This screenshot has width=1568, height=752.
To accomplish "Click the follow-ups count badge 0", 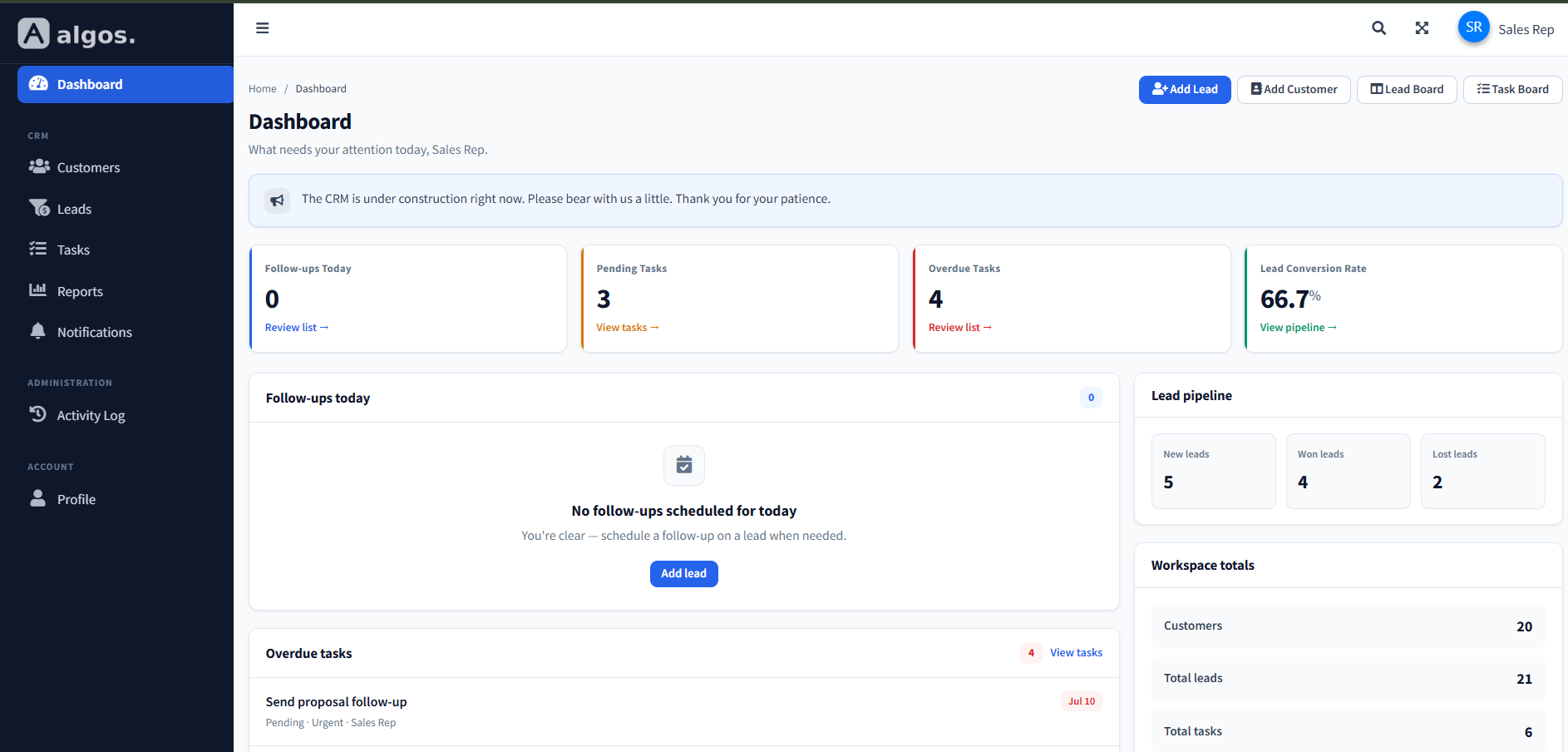I will tap(1091, 398).
